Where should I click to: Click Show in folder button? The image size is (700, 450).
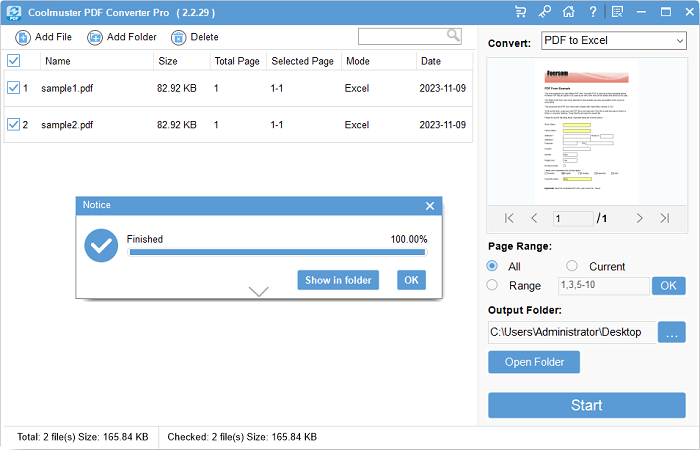point(338,280)
